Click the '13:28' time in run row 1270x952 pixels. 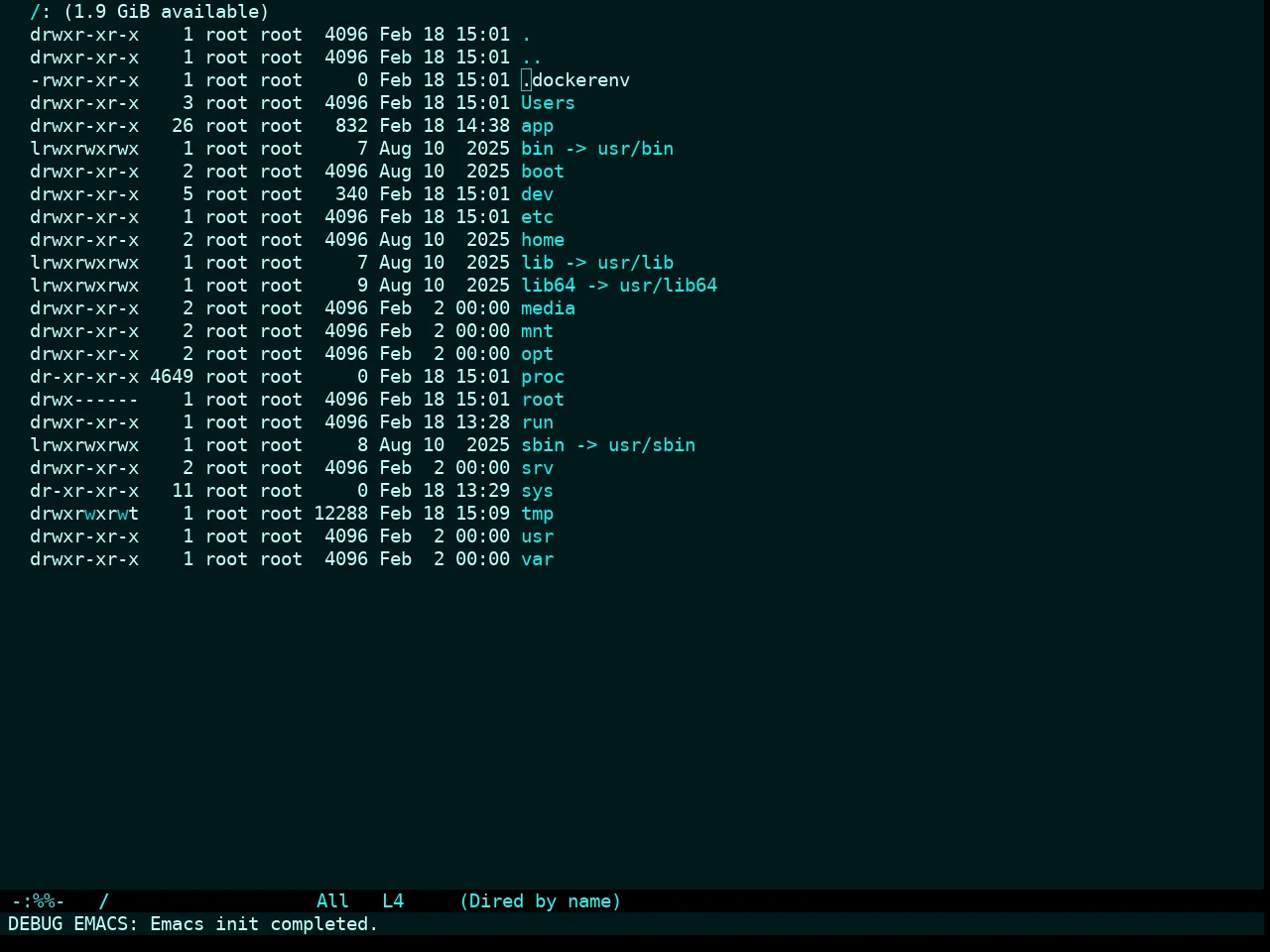click(x=482, y=422)
